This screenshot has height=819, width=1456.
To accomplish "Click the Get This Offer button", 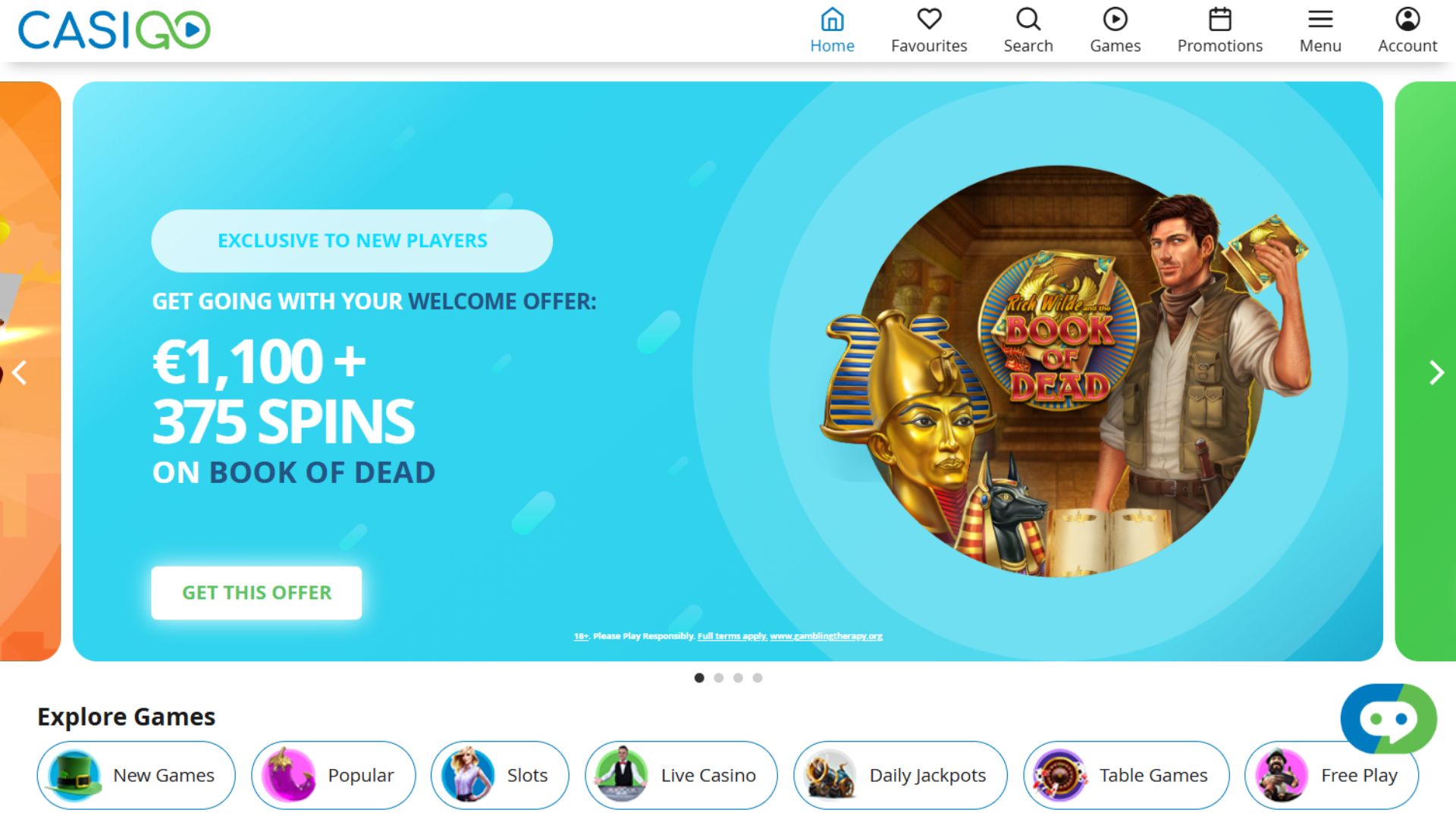I will point(256,593).
